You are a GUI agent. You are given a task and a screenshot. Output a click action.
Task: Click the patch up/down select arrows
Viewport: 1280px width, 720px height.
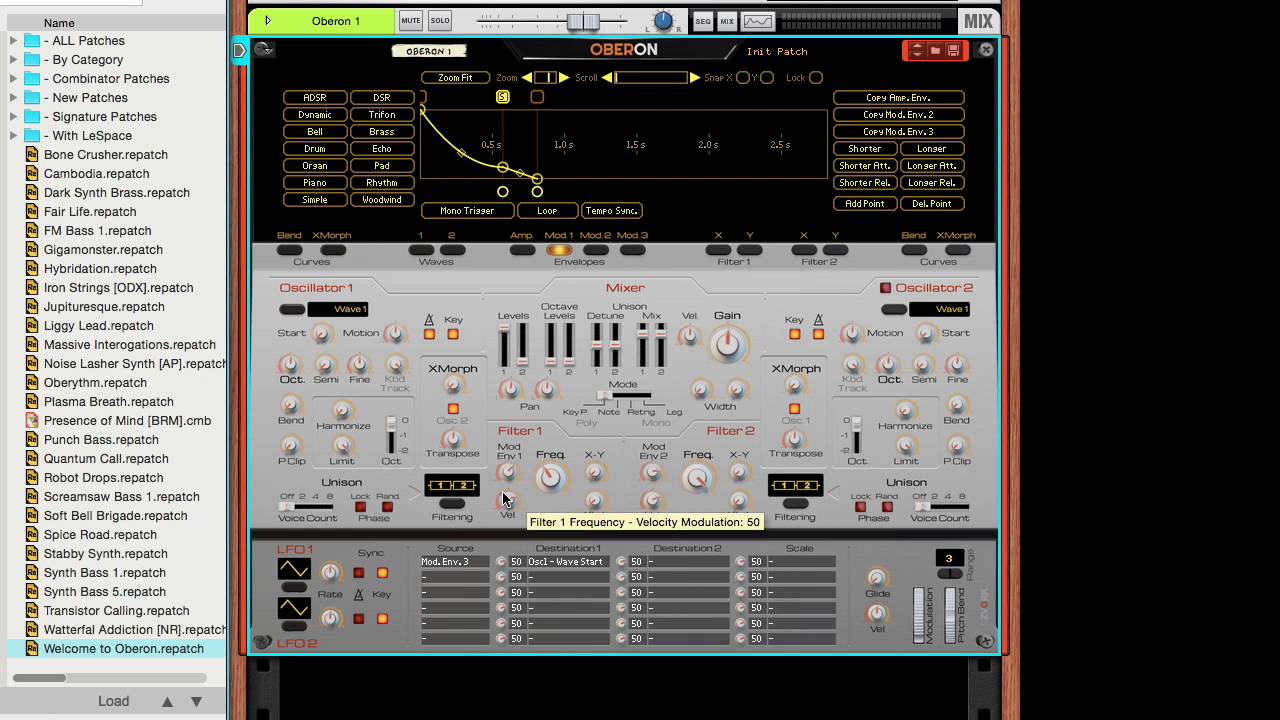click(917, 50)
